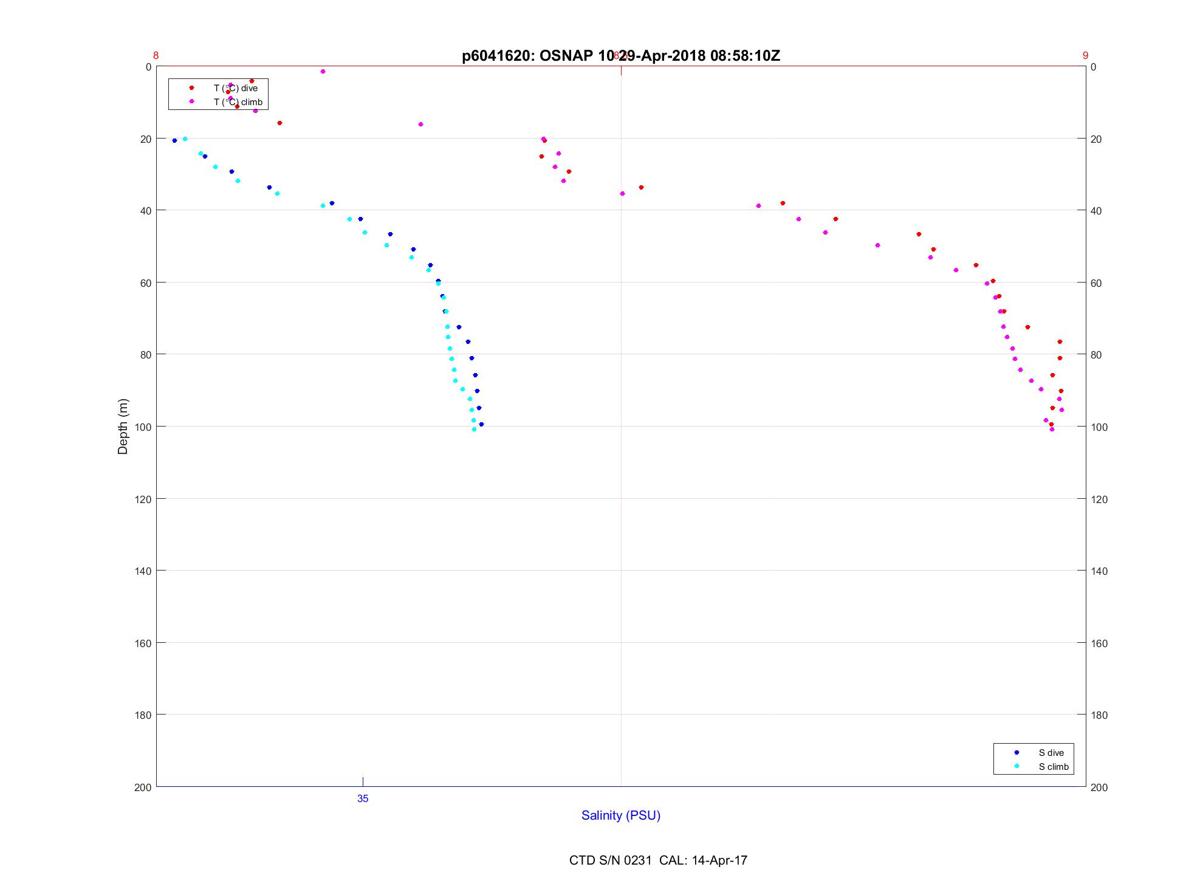The image size is (1200, 885).
Task: Click right depth axis tick label 120
Action: [x=1100, y=499]
